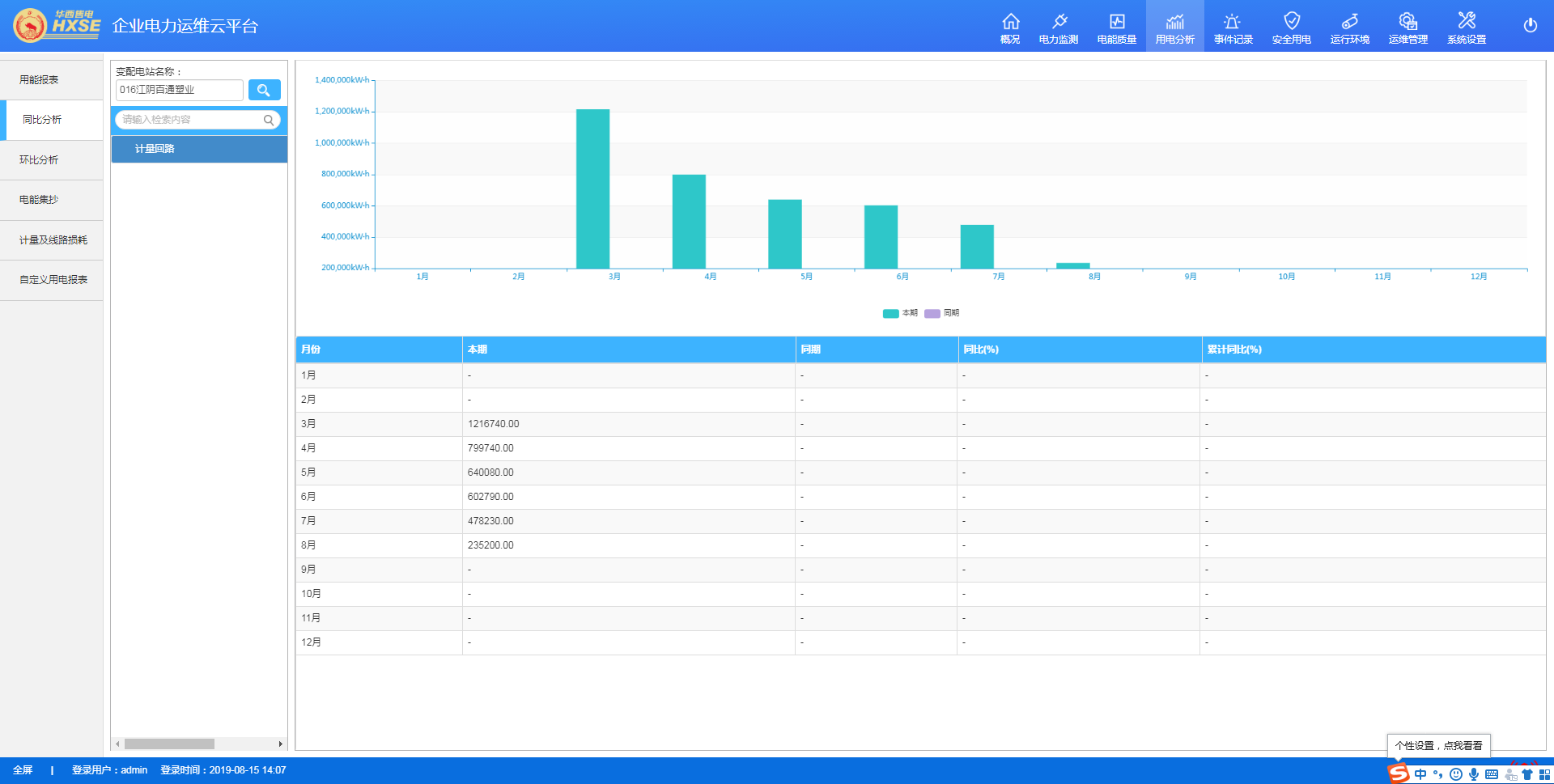The height and width of the screenshot is (784, 1554).
Task: Select 计量回路 tree item
Action: coord(155,149)
